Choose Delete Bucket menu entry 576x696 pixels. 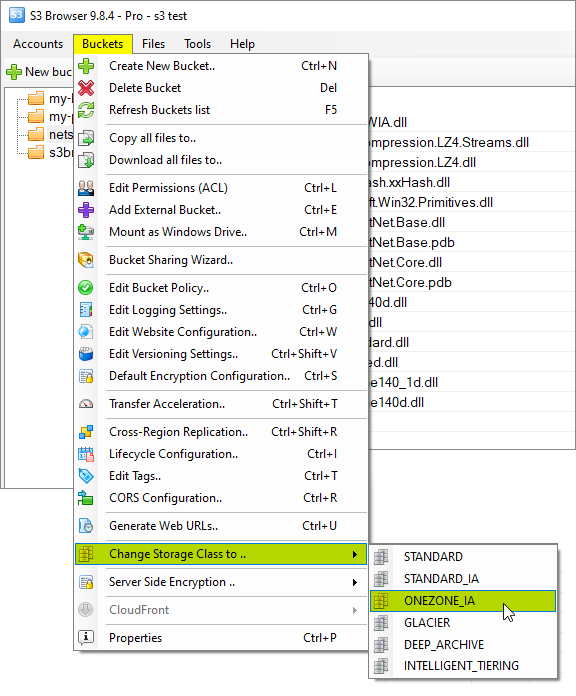(x=221, y=88)
